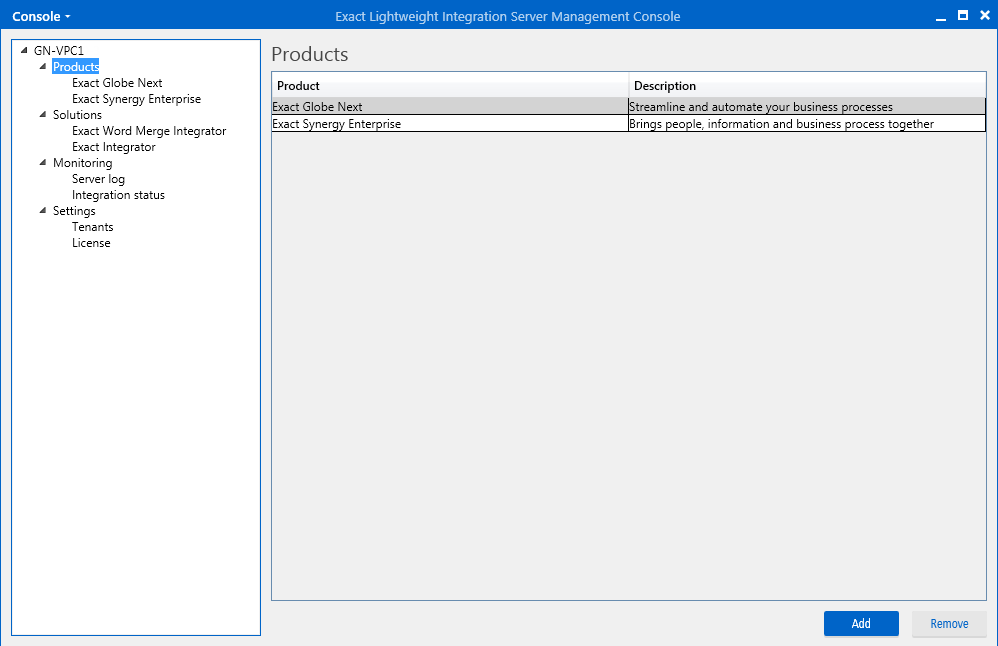Click 'Streamline and automate your business processes' cell
This screenshot has height=646, width=998.
(x=807, y=106)
